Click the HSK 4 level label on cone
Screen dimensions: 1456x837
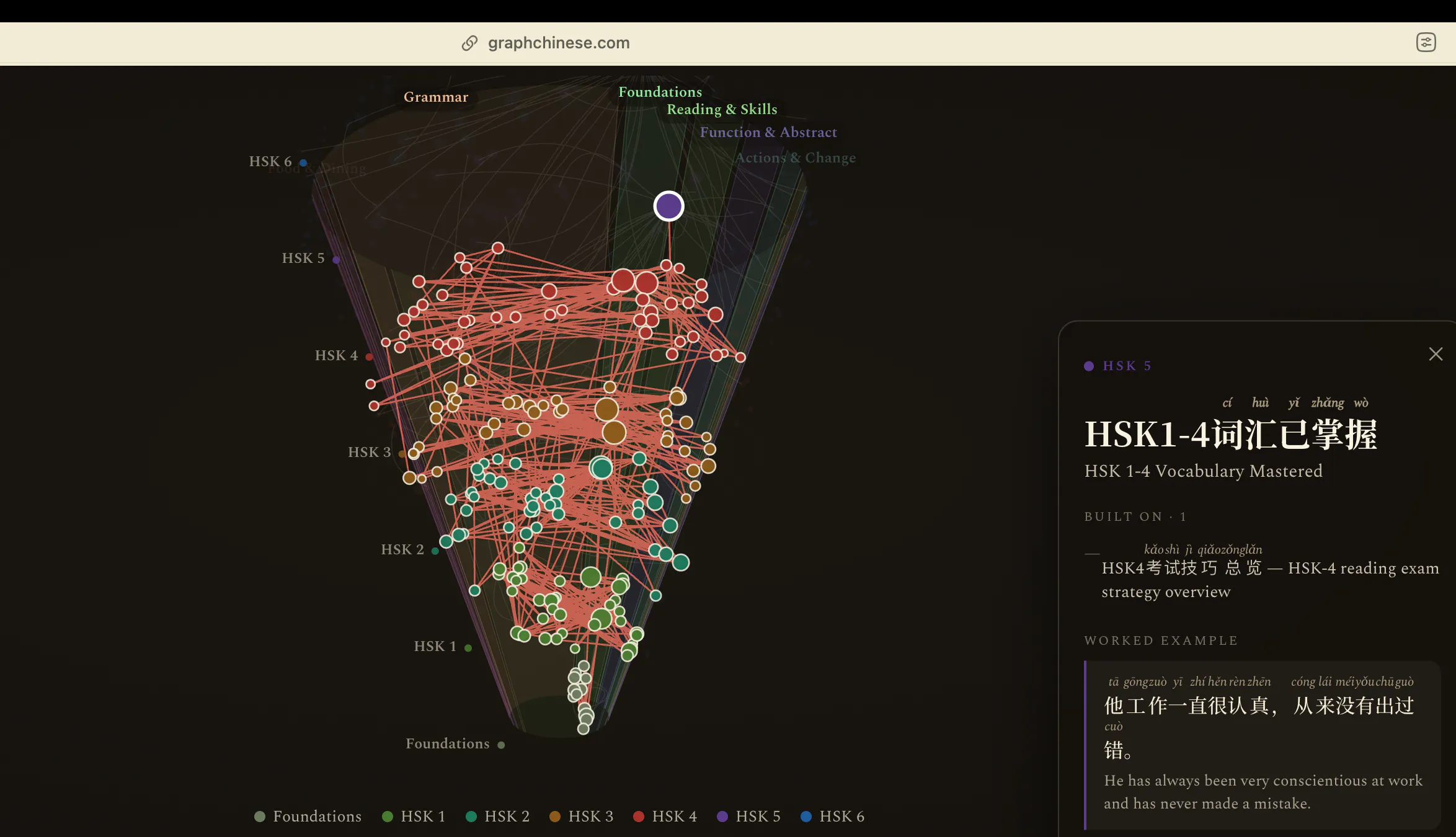coord(336,355)
